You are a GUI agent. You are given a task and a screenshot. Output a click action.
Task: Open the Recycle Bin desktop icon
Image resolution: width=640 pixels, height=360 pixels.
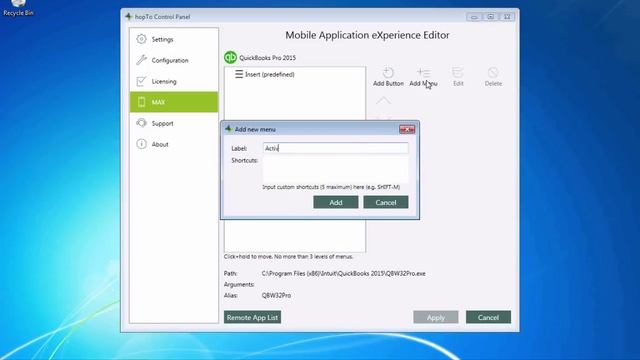pos(18,8)
